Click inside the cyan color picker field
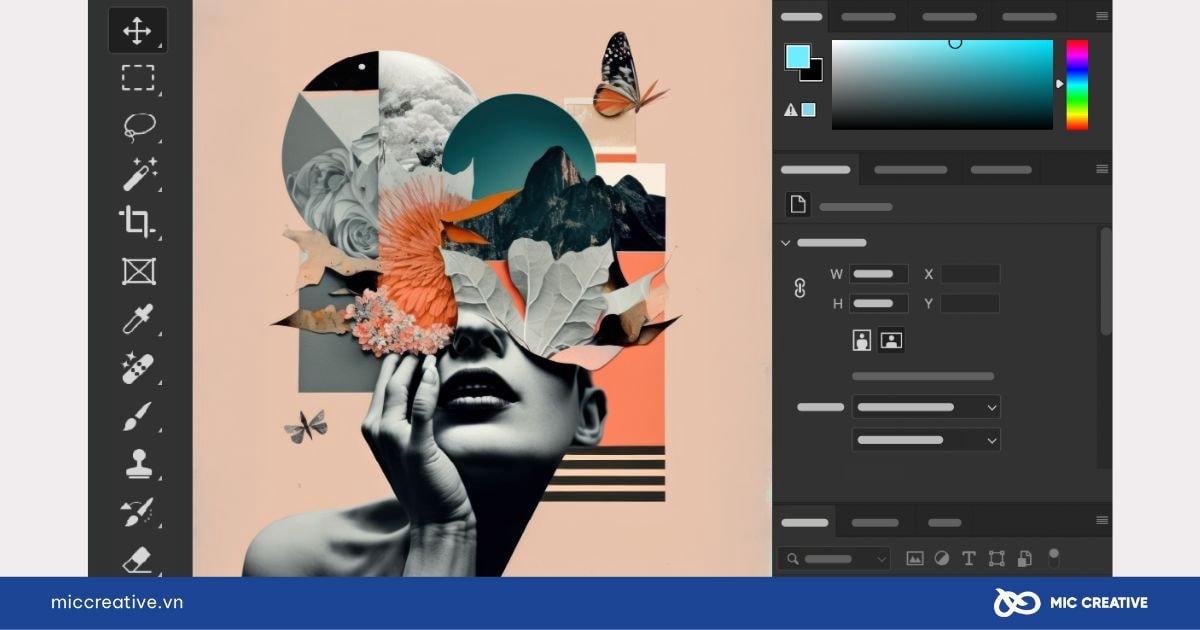1200x630 pixels. pos(942,85)
